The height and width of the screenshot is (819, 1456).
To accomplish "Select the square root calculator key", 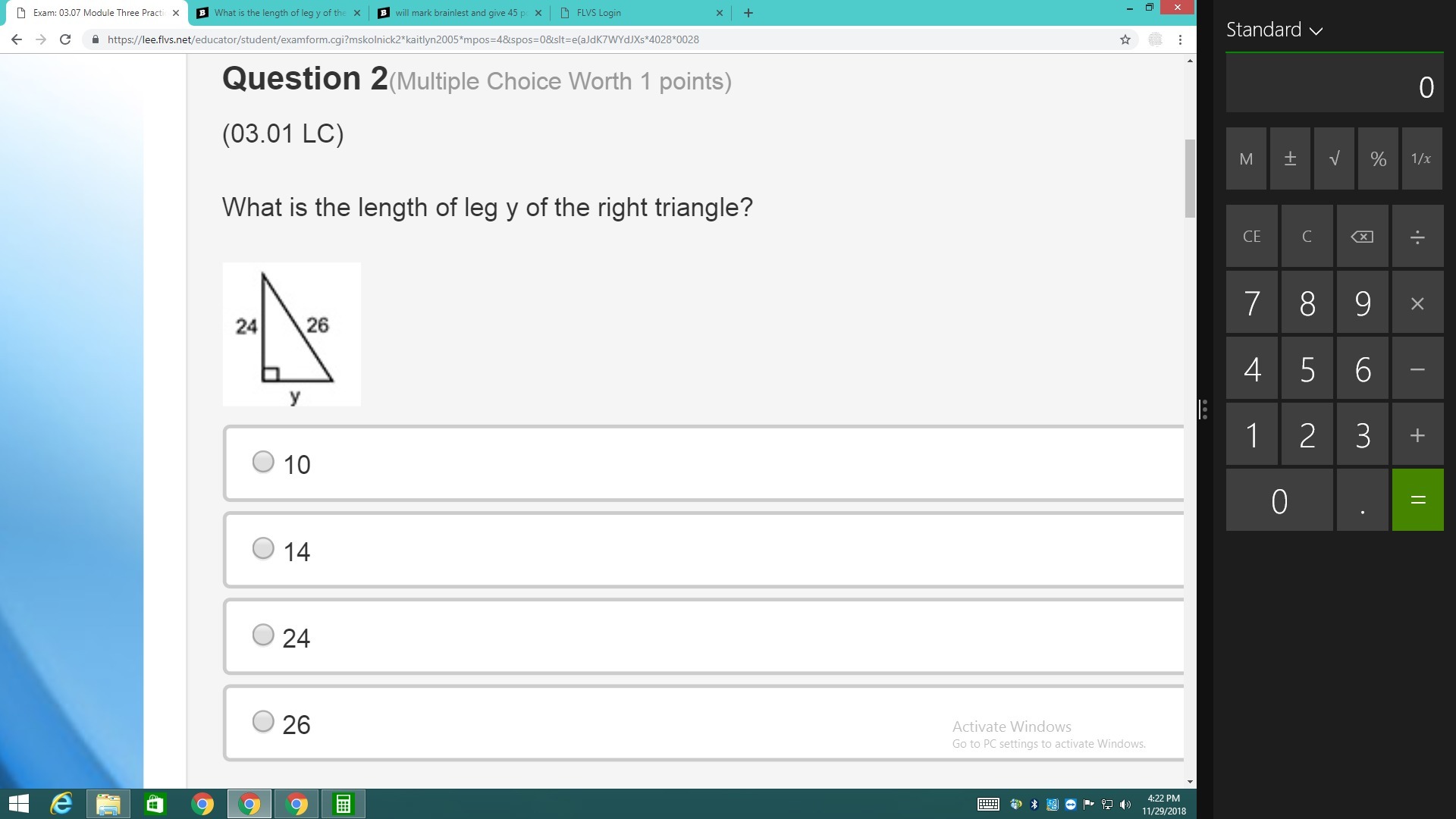I will pyautogui.click(x=1334, y=158).
